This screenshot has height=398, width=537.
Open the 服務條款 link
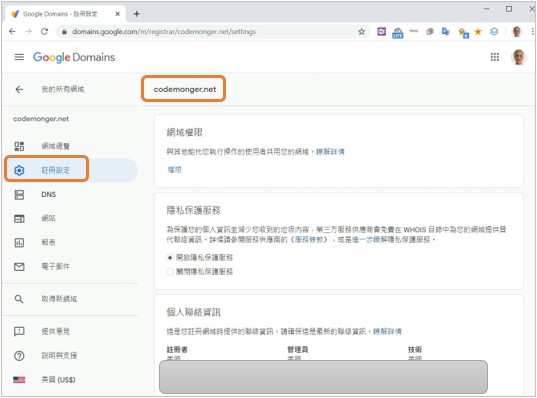(309, 239)
